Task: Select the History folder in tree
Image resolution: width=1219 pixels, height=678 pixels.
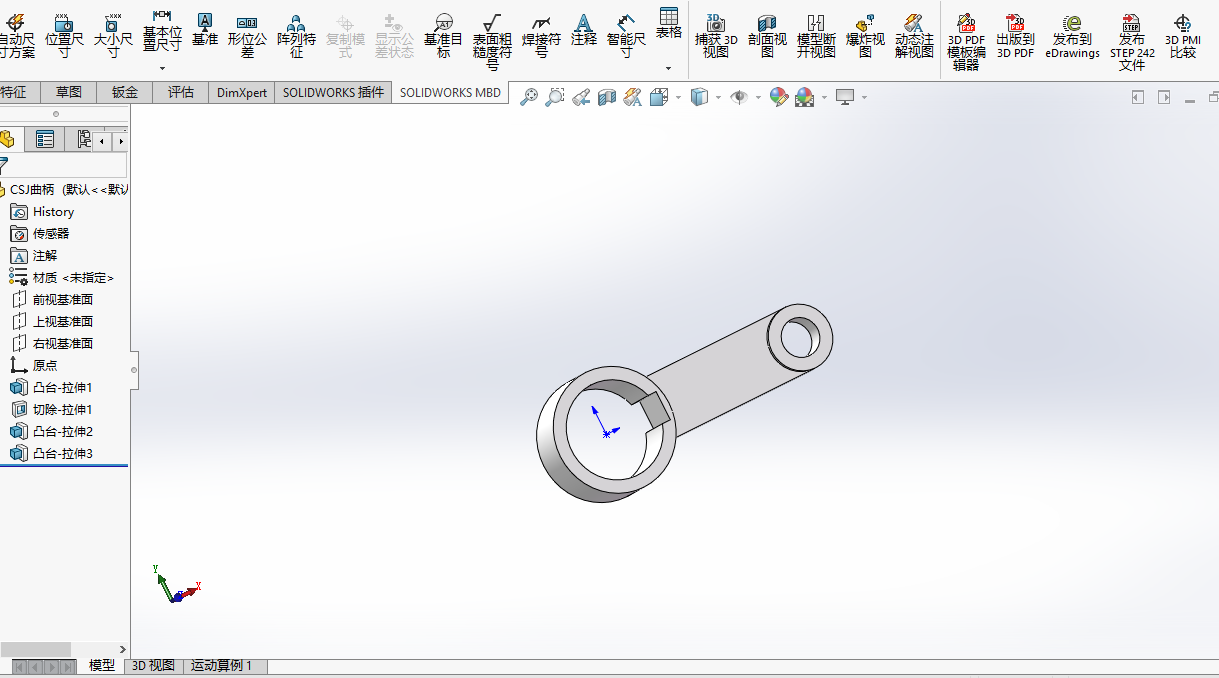Action: 42,212
